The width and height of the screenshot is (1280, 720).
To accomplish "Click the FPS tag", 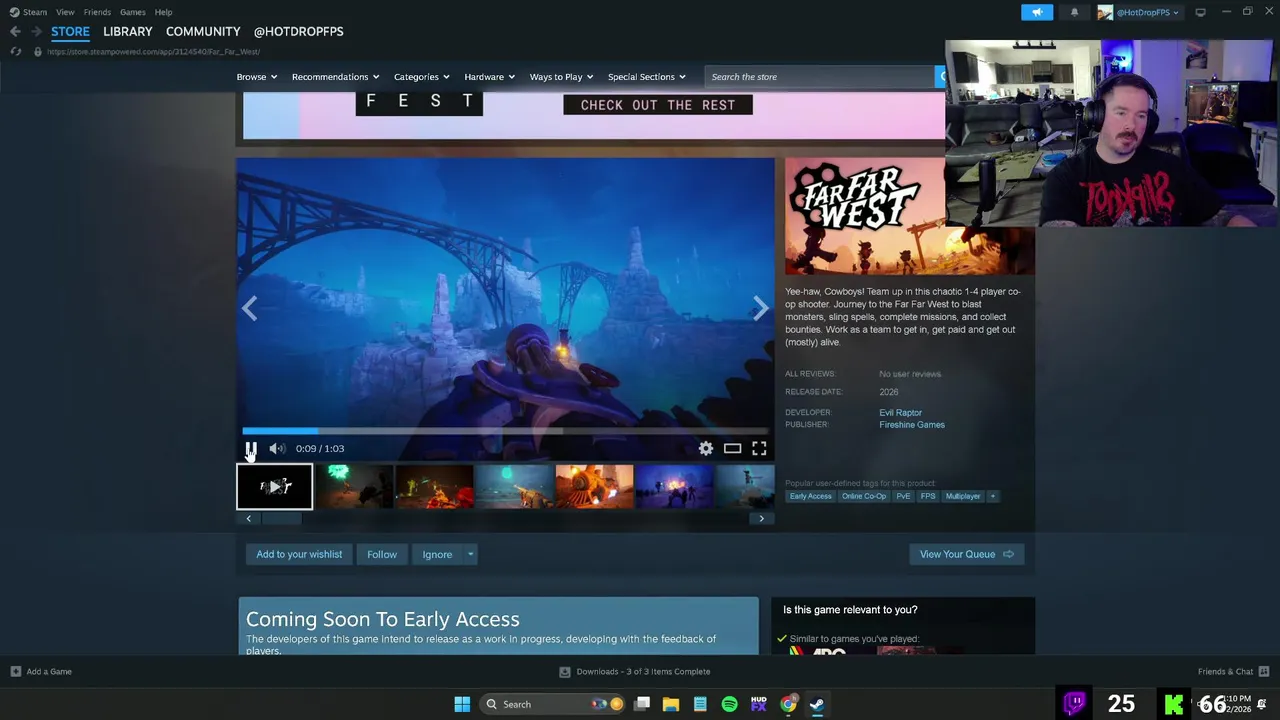I will tap(928, 496).
